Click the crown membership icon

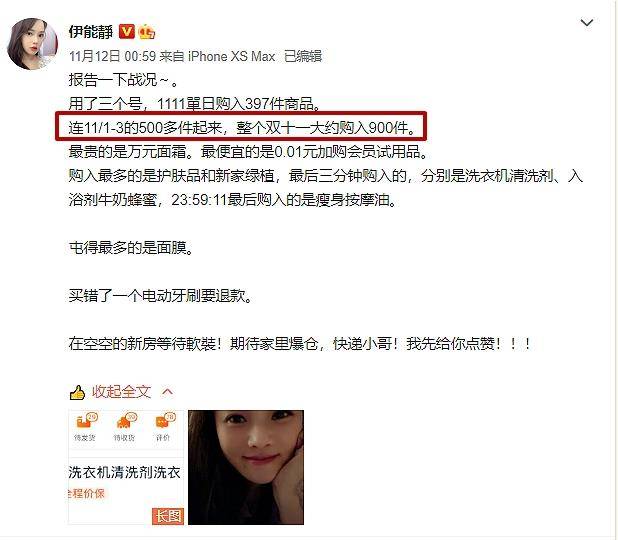coord(146,32)
